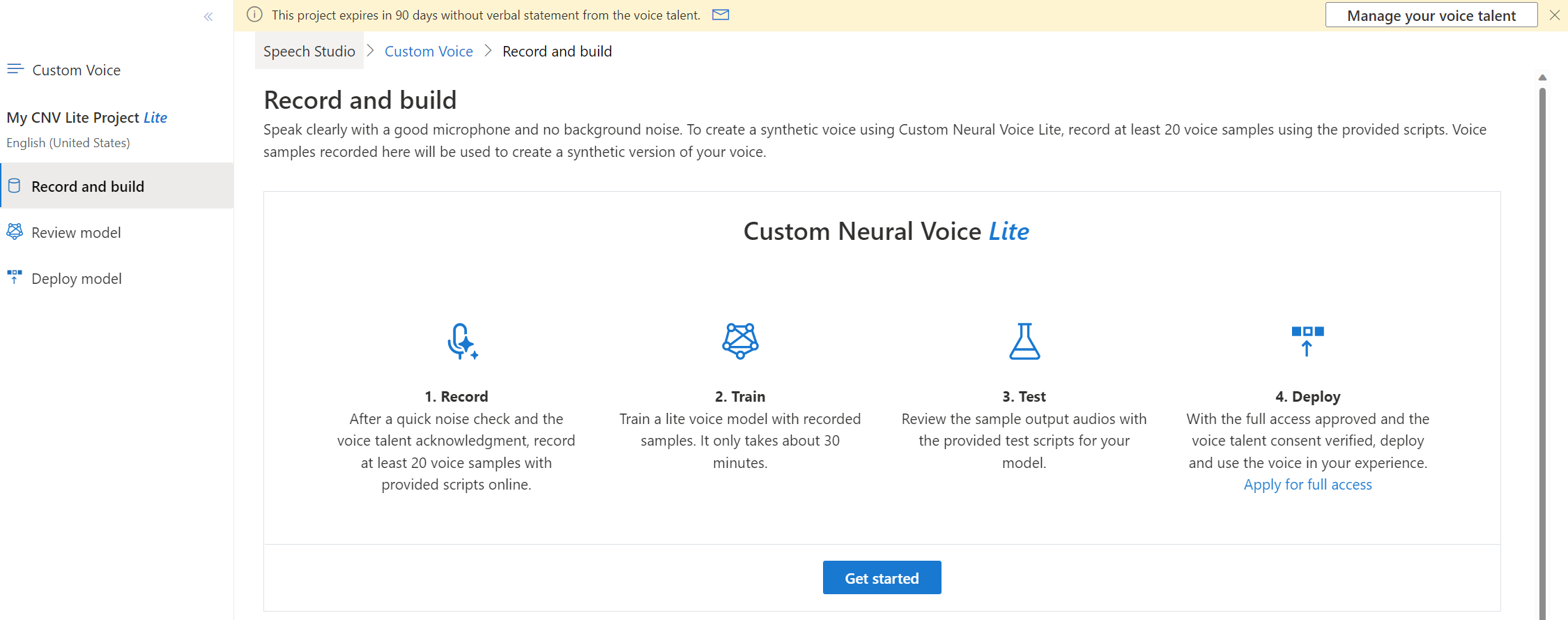The width and height of the screenshot is (1568, 620).
Task: Click the vertical scrollbar up arrow
Action: pos(1542,77)
